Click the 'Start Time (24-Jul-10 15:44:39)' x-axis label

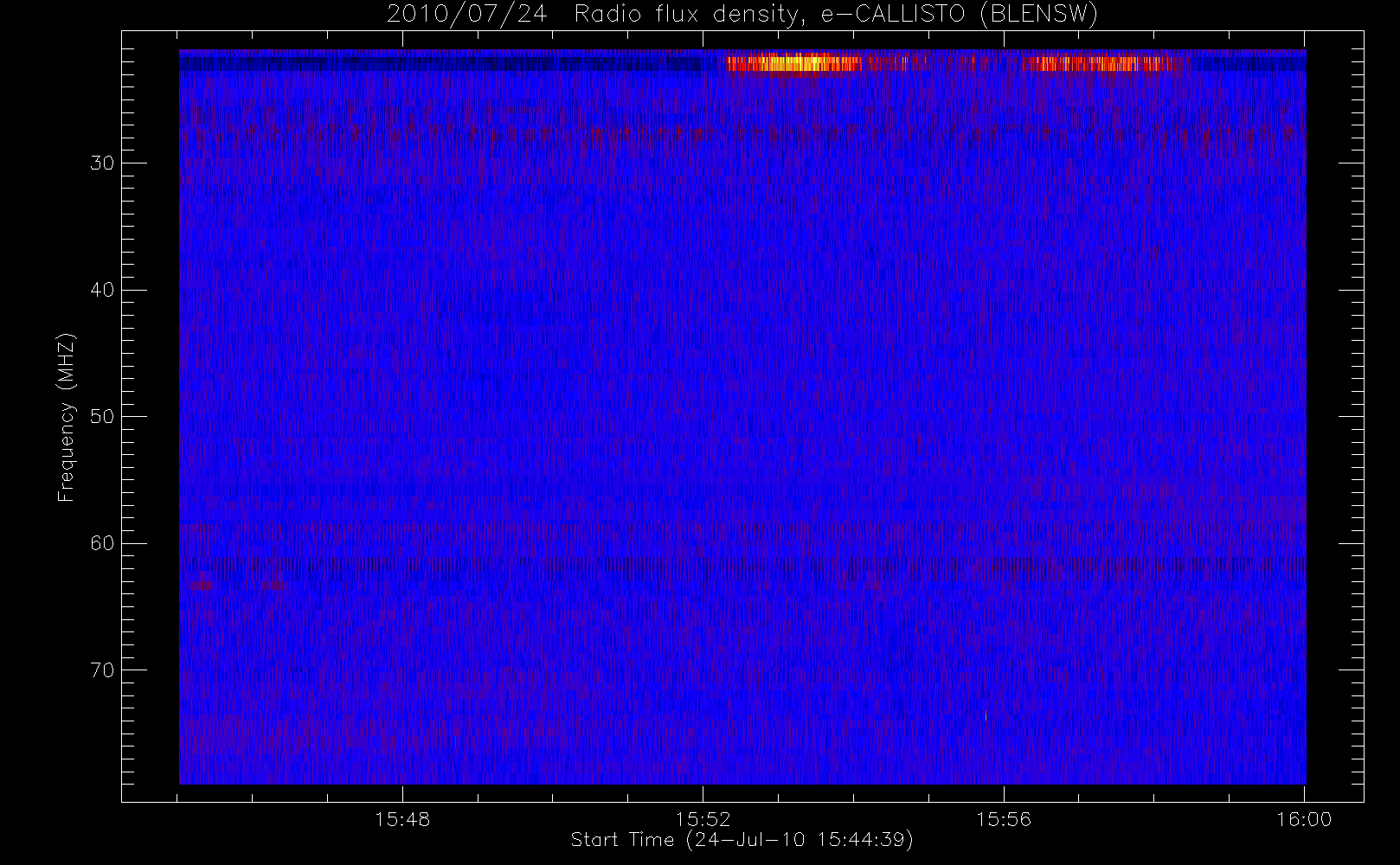[x=742, y=840]
